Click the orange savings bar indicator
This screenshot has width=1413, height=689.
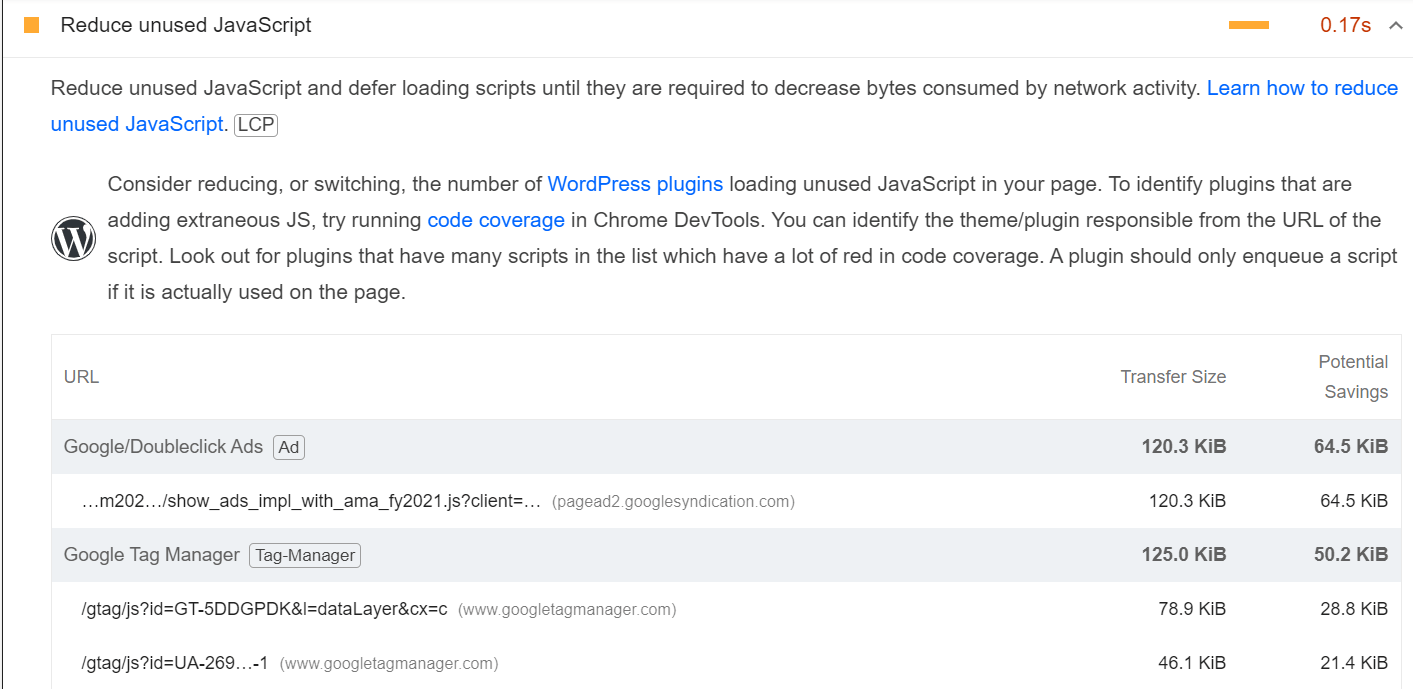coord(1248,26)
